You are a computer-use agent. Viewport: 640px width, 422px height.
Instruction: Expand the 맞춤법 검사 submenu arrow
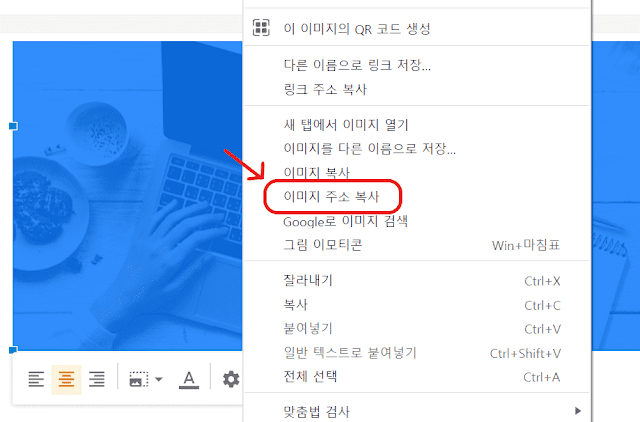(x=578, y=411)
